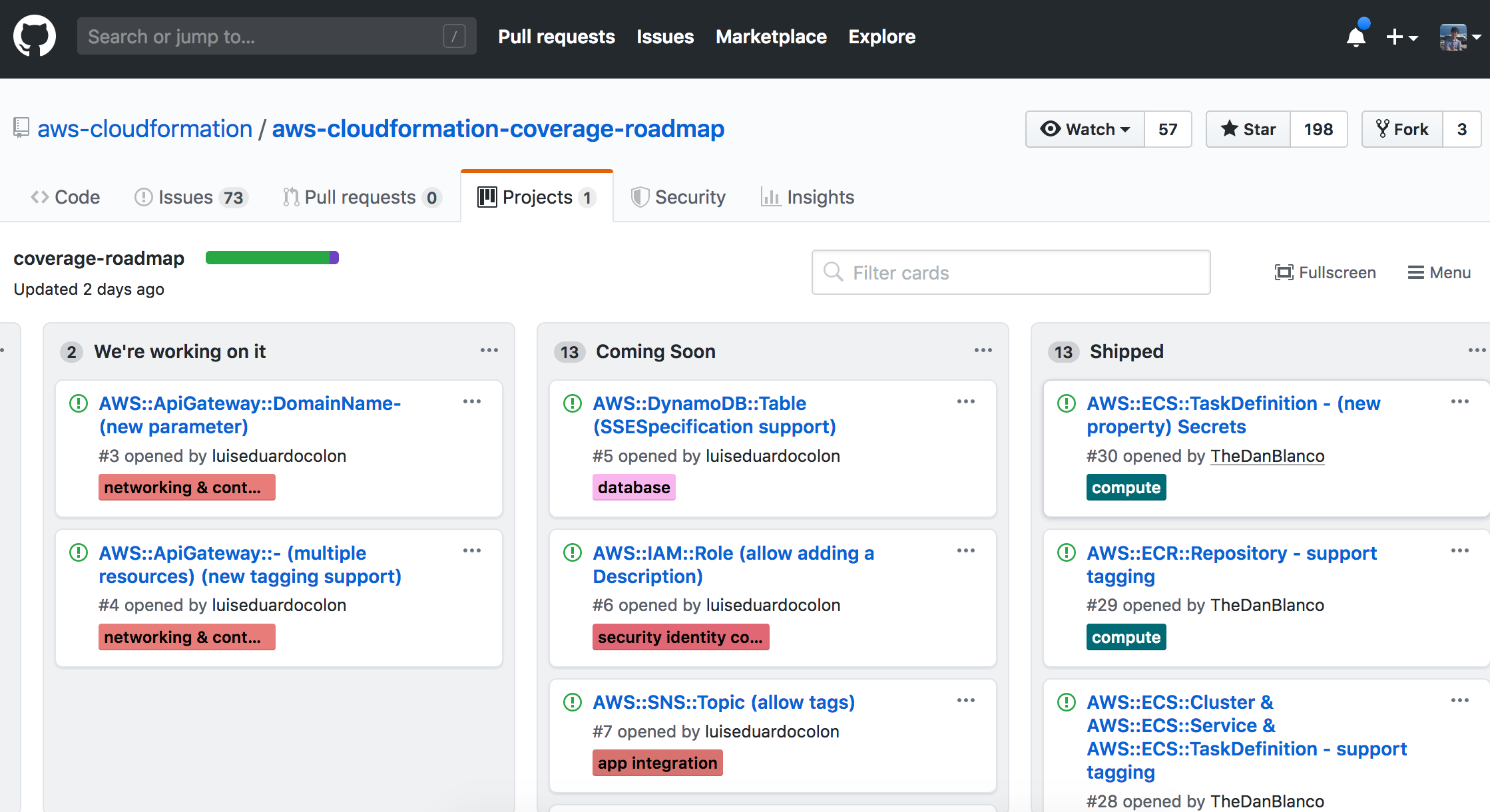Open the notifications bell
The width and height of the screenshot is (1490, 812).
[1356, 36]
